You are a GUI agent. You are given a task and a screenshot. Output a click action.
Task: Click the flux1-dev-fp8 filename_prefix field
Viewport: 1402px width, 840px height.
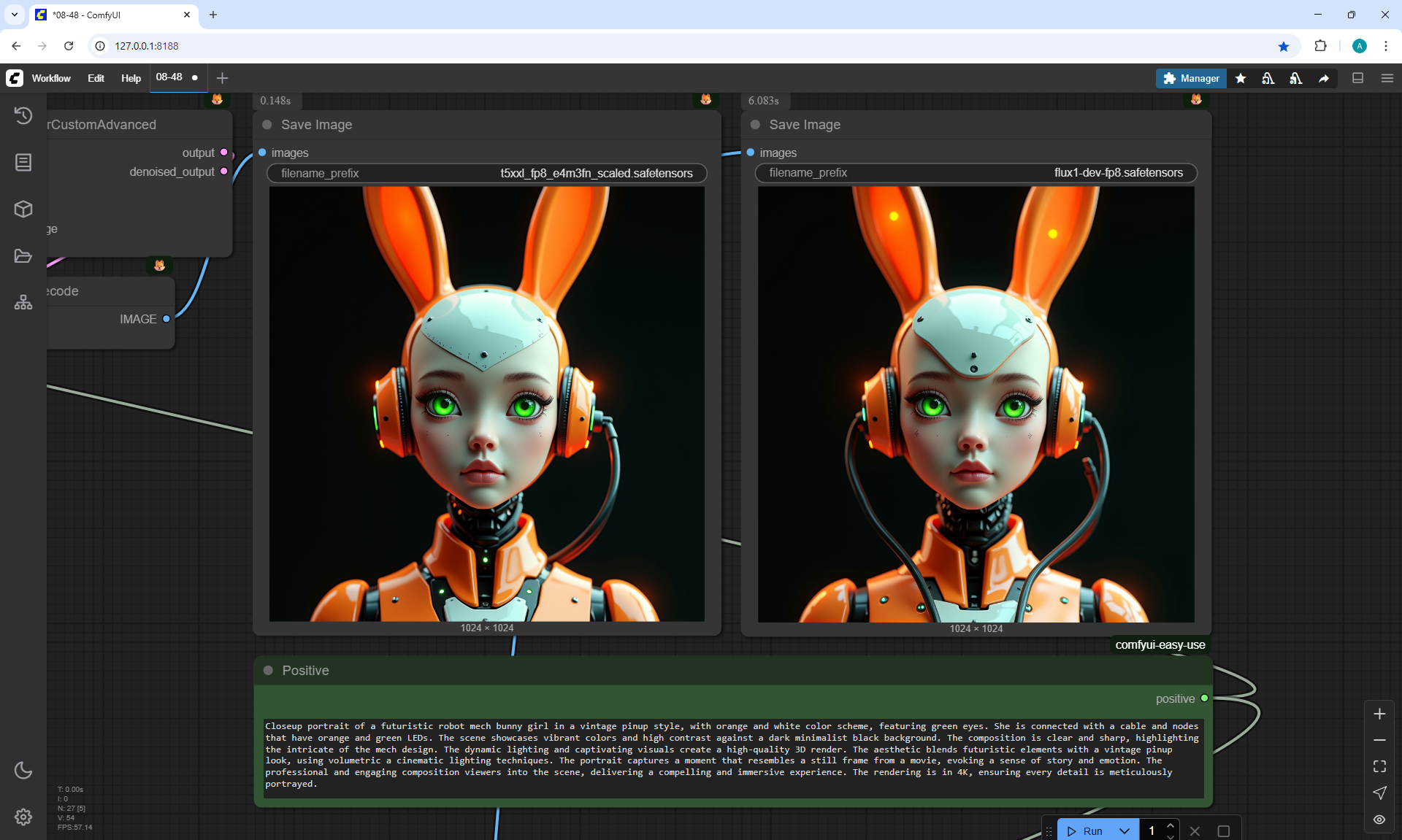point(976,173)
